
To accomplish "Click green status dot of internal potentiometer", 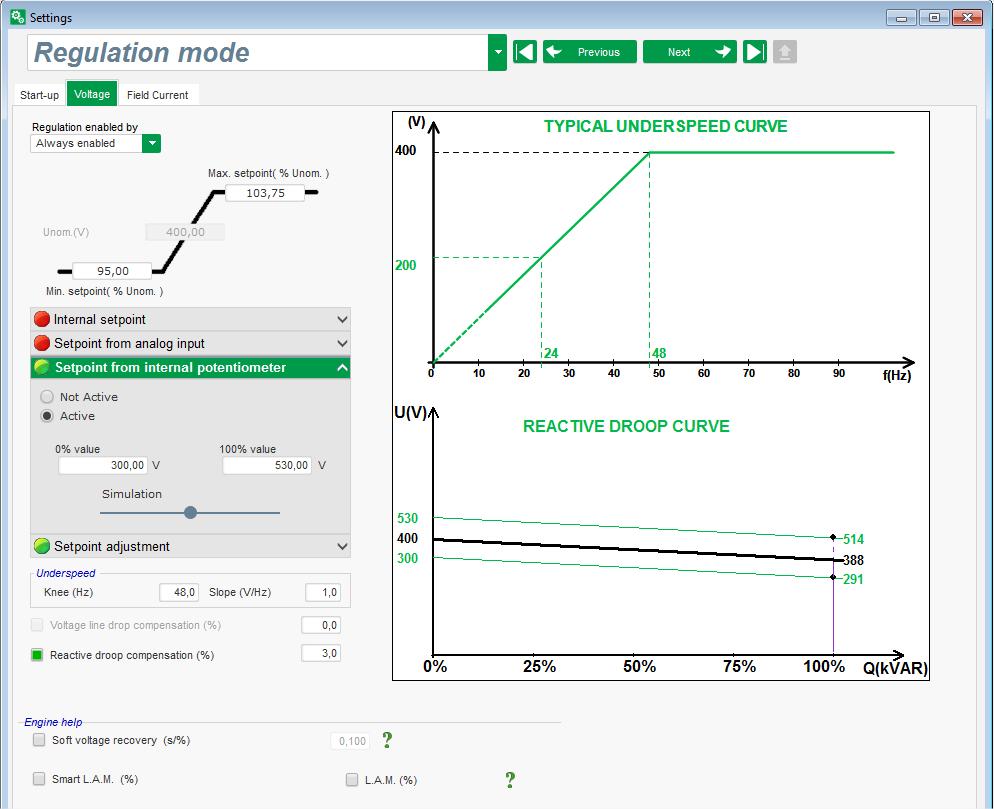I will click(42, 367).
